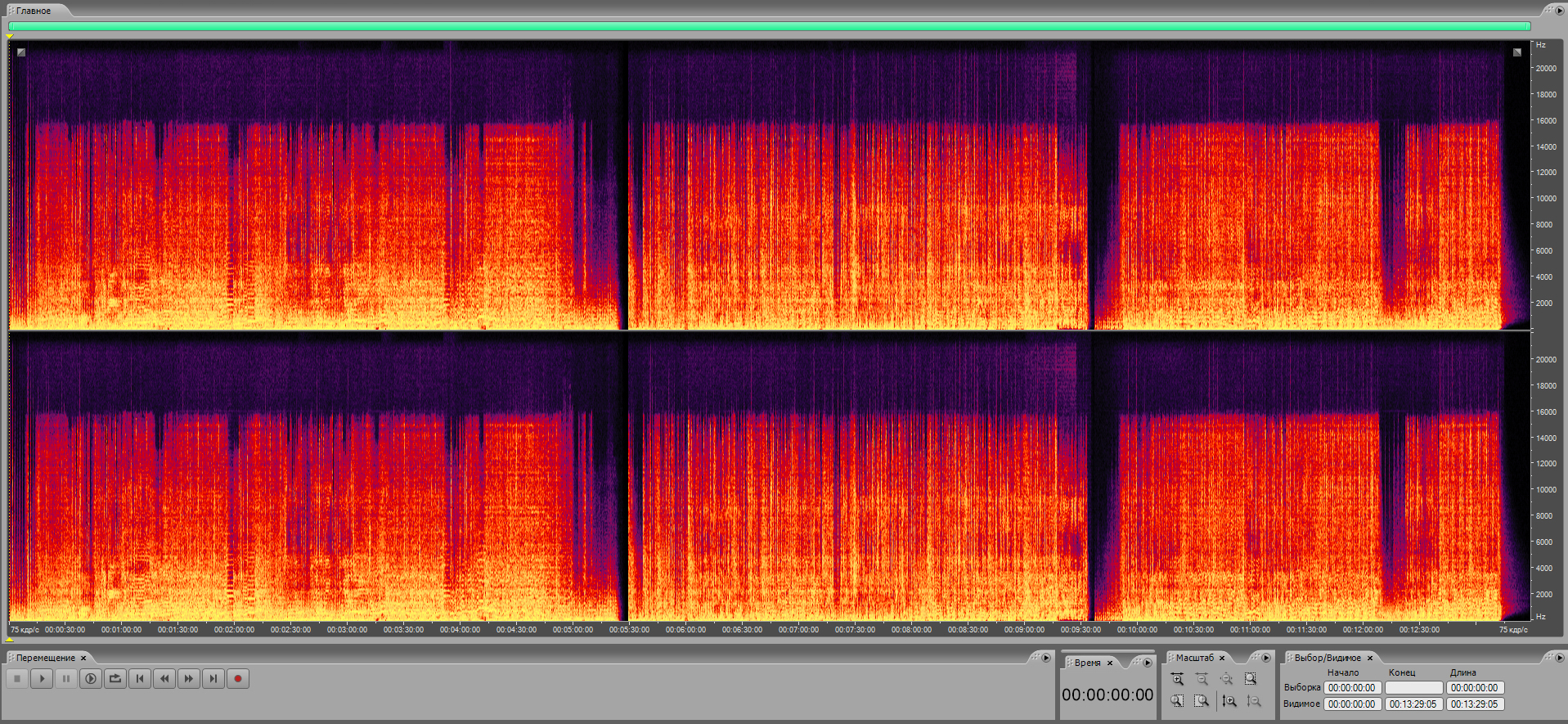The width and height of the screenshot is (1568, 724).
Task: Click the Fast Forward transport button
Action: (189, 678)
